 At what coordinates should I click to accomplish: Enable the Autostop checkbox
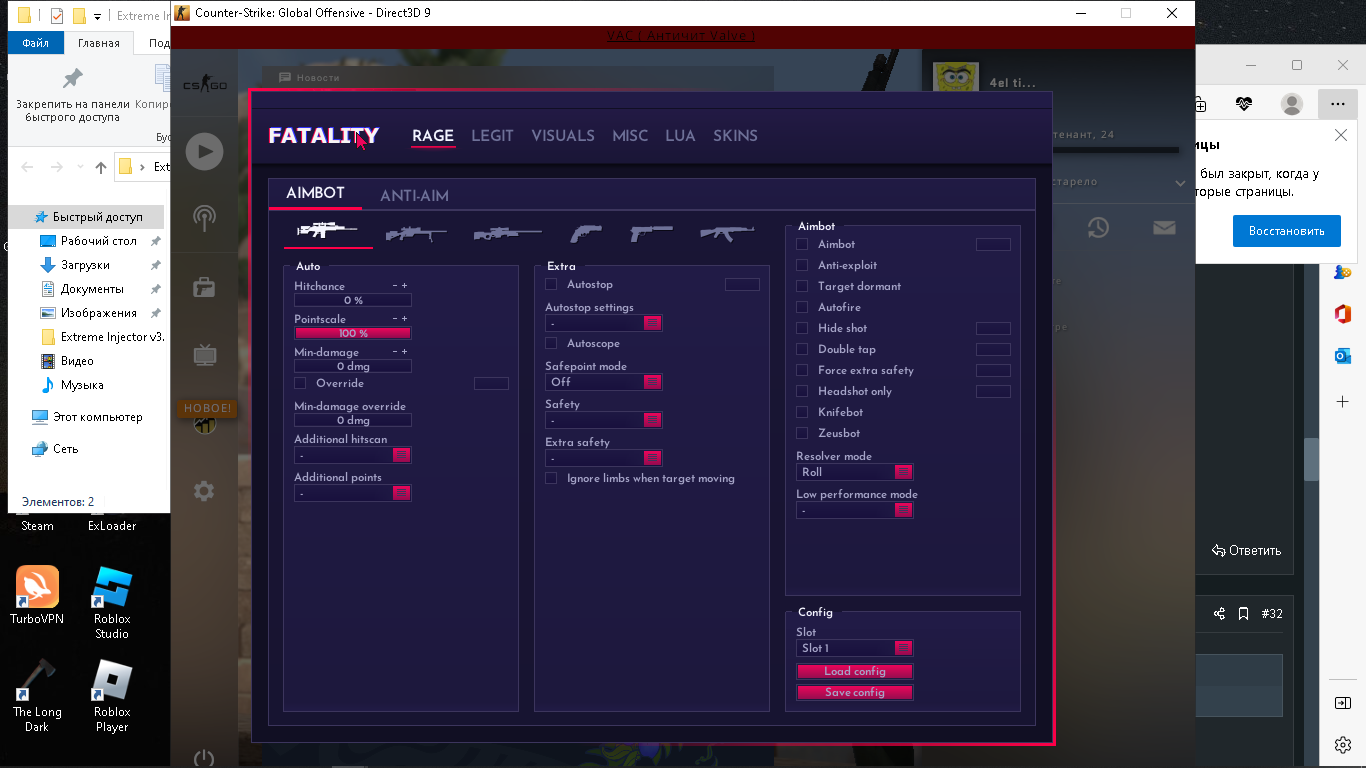click(x=551, y=285)
